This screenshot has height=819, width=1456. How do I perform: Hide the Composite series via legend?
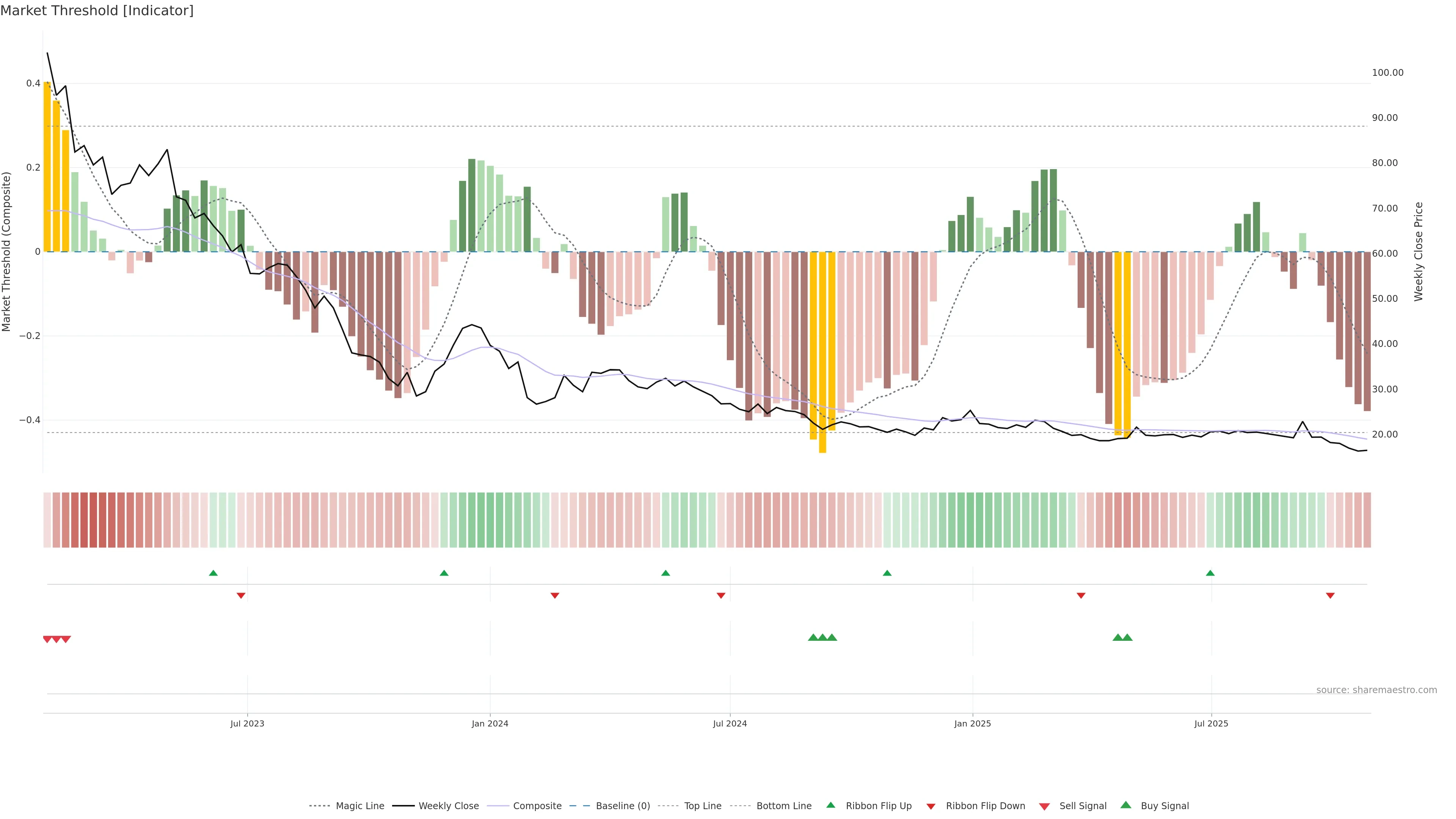click(x=537, y=806)
